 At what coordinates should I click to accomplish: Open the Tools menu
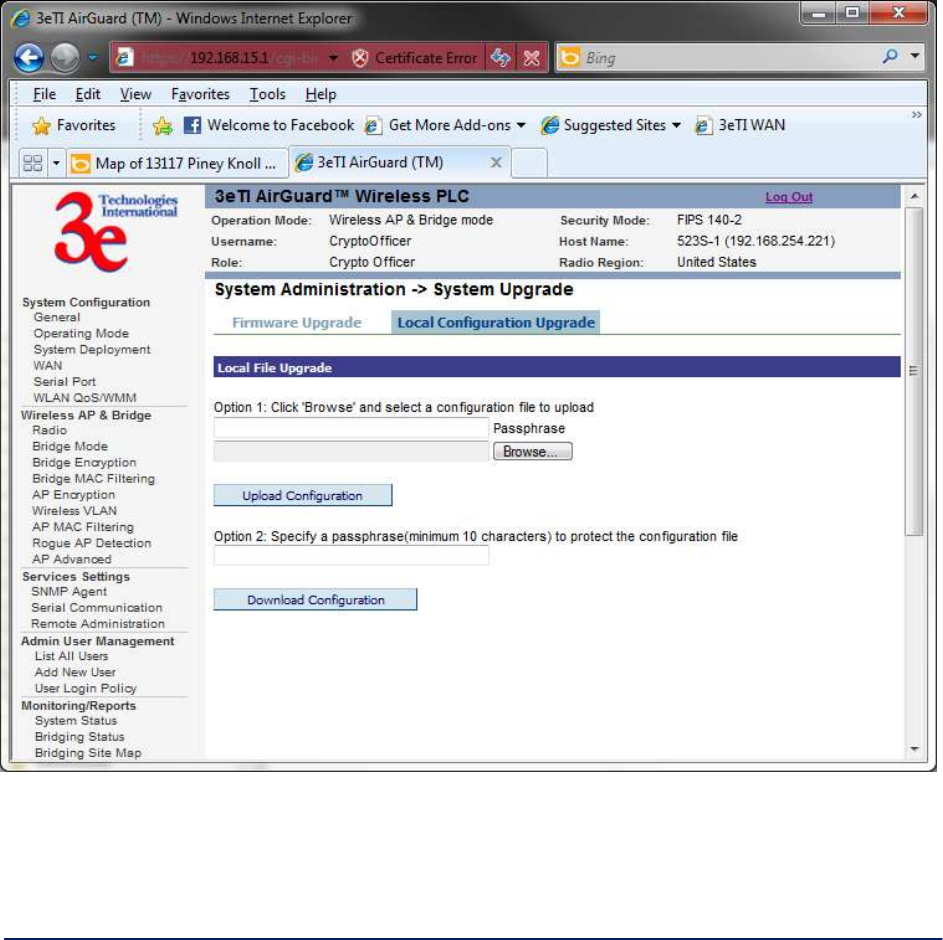click(x=267, y=94)
